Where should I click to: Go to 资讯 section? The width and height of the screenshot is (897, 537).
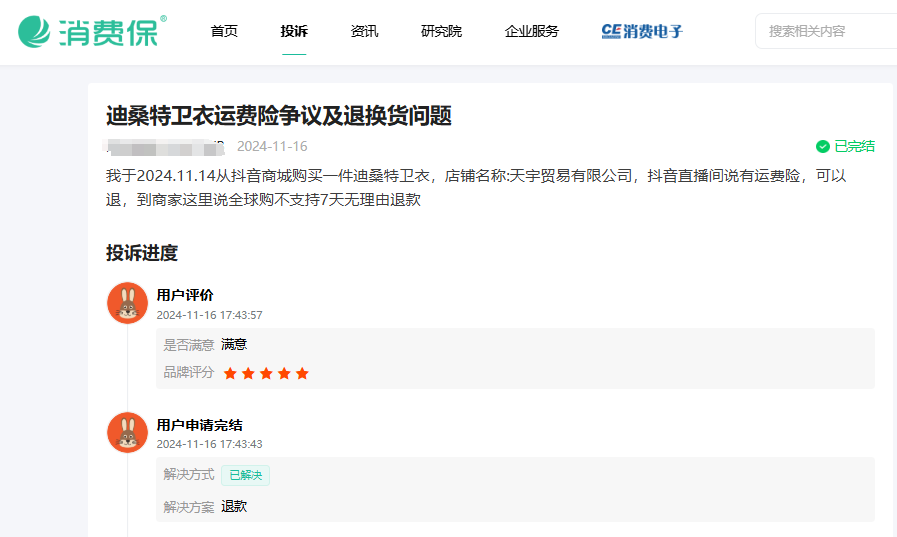(364, 31)
